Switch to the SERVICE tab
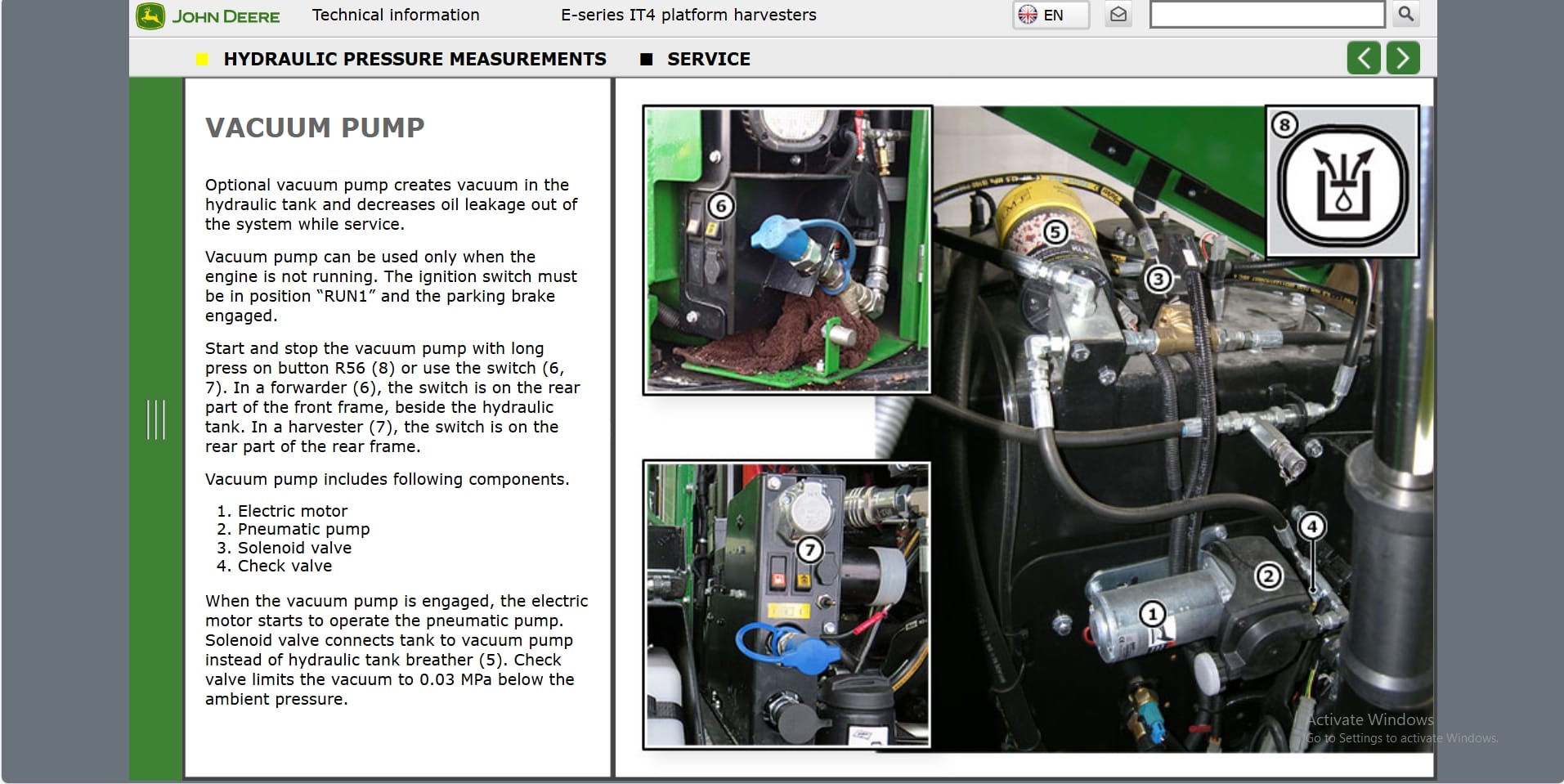This screenshot has width=1564, height=784. [x=709, y=59]
